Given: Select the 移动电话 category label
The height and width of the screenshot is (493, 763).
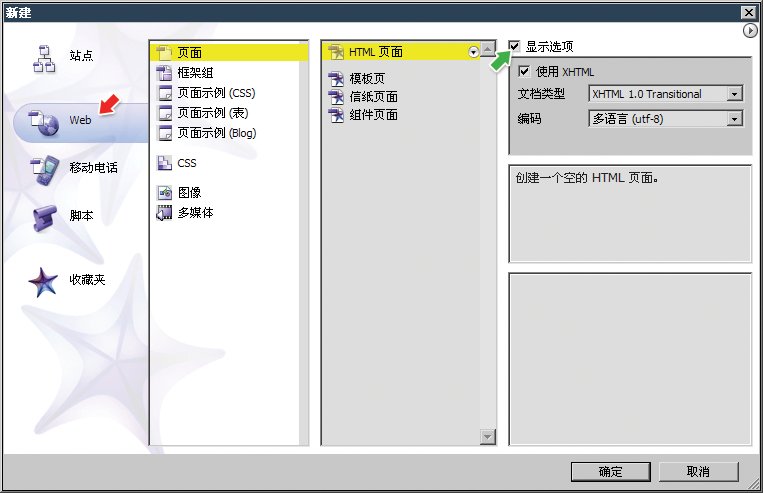Looking at the screenshot, I should (93, 168).
